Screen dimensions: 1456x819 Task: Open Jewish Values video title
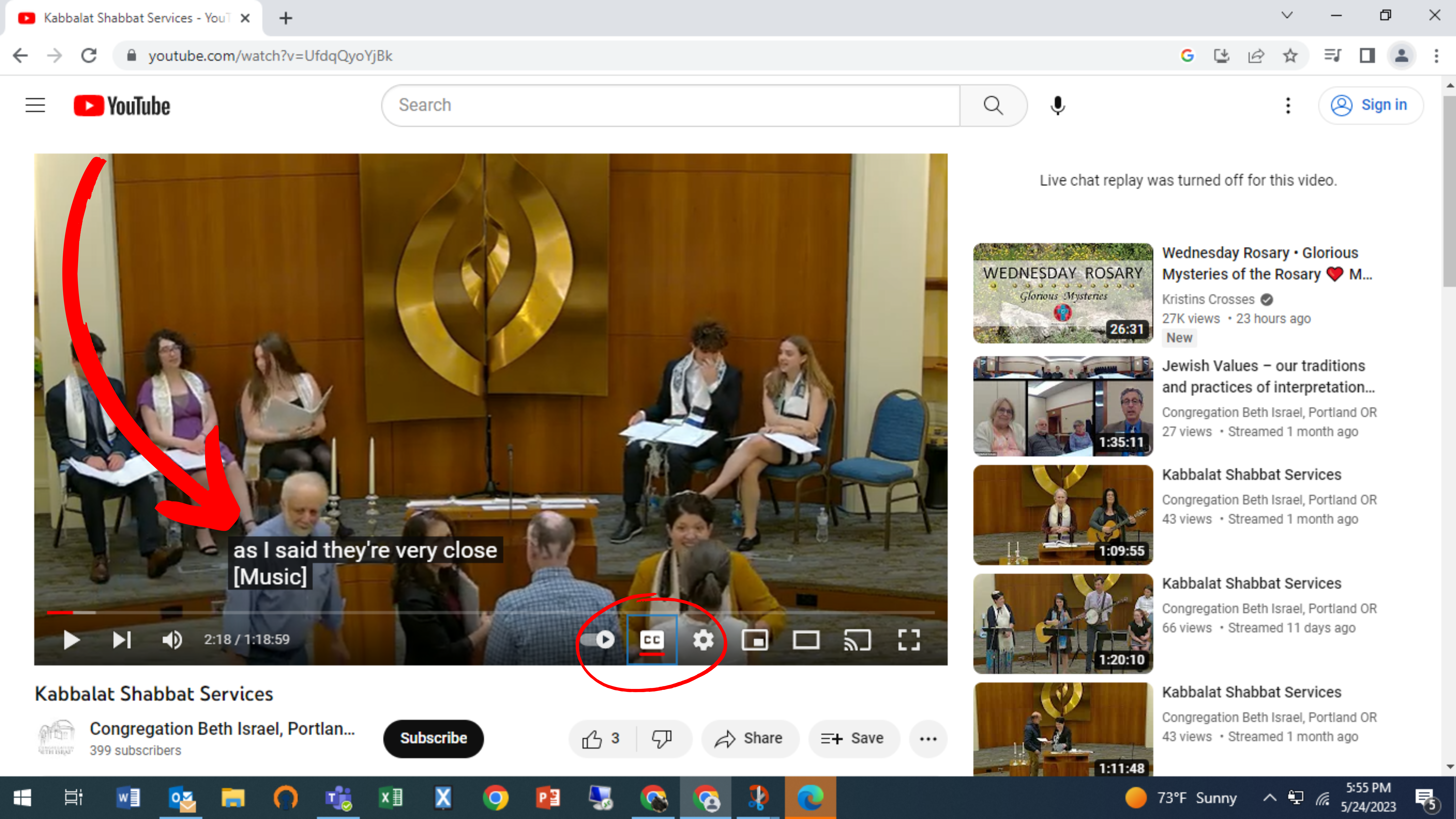click(x=1268, y=376)
